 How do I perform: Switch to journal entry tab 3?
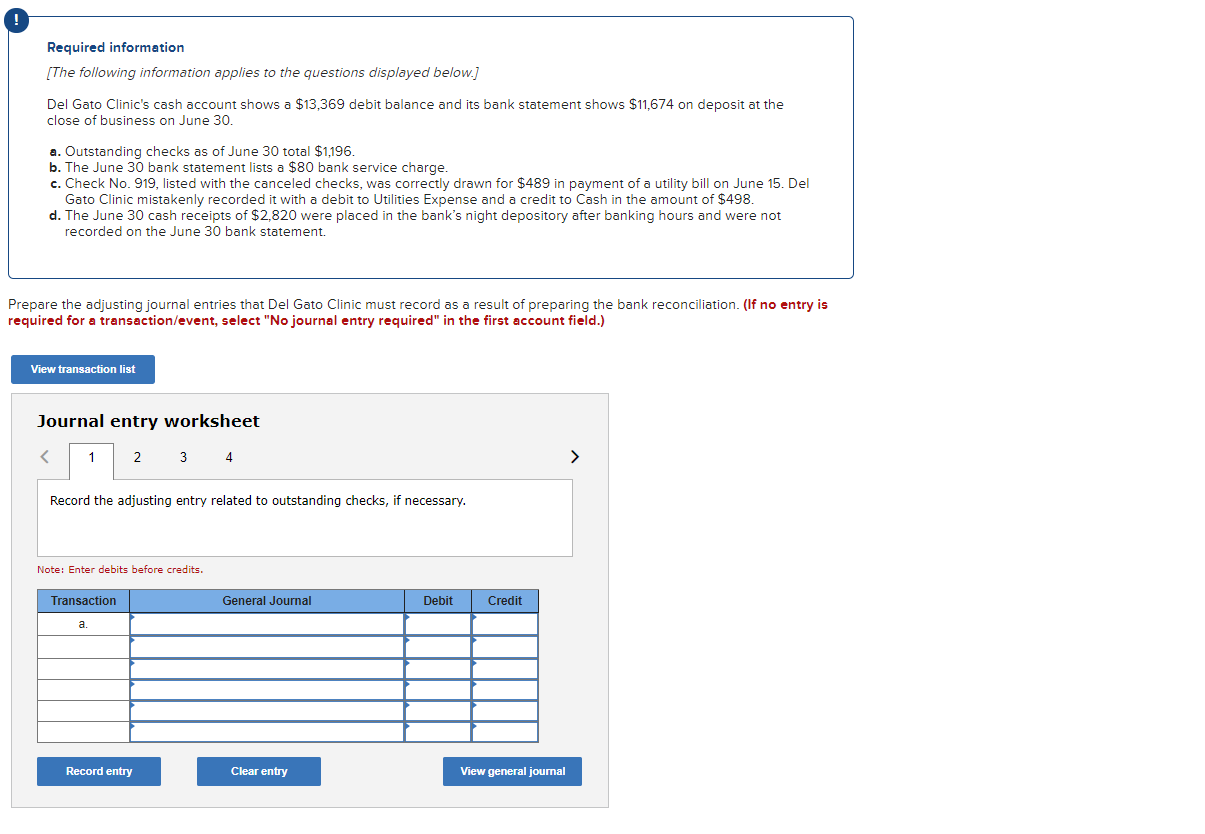[x=183, y=458]
